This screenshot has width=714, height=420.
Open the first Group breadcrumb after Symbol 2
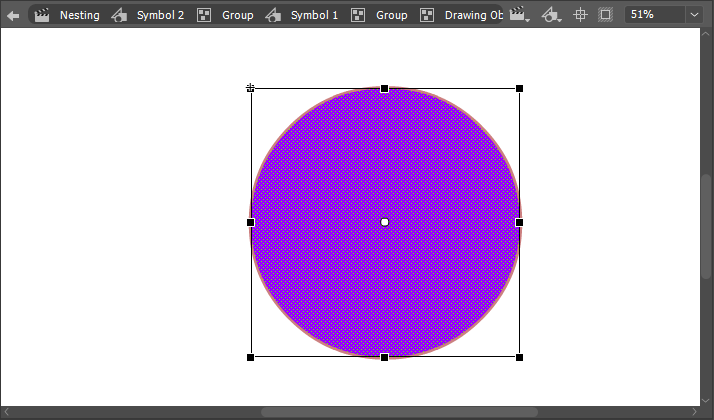[237, 15]
